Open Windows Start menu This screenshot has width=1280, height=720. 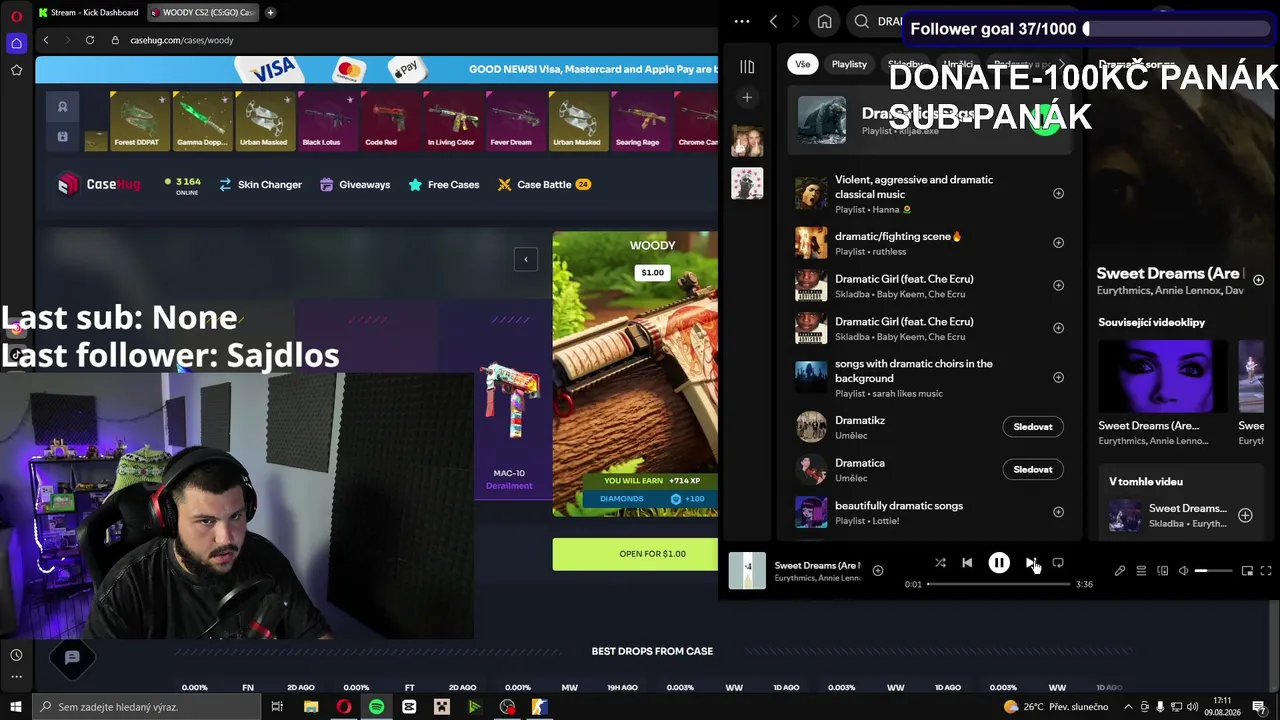(x=16, y=707)
